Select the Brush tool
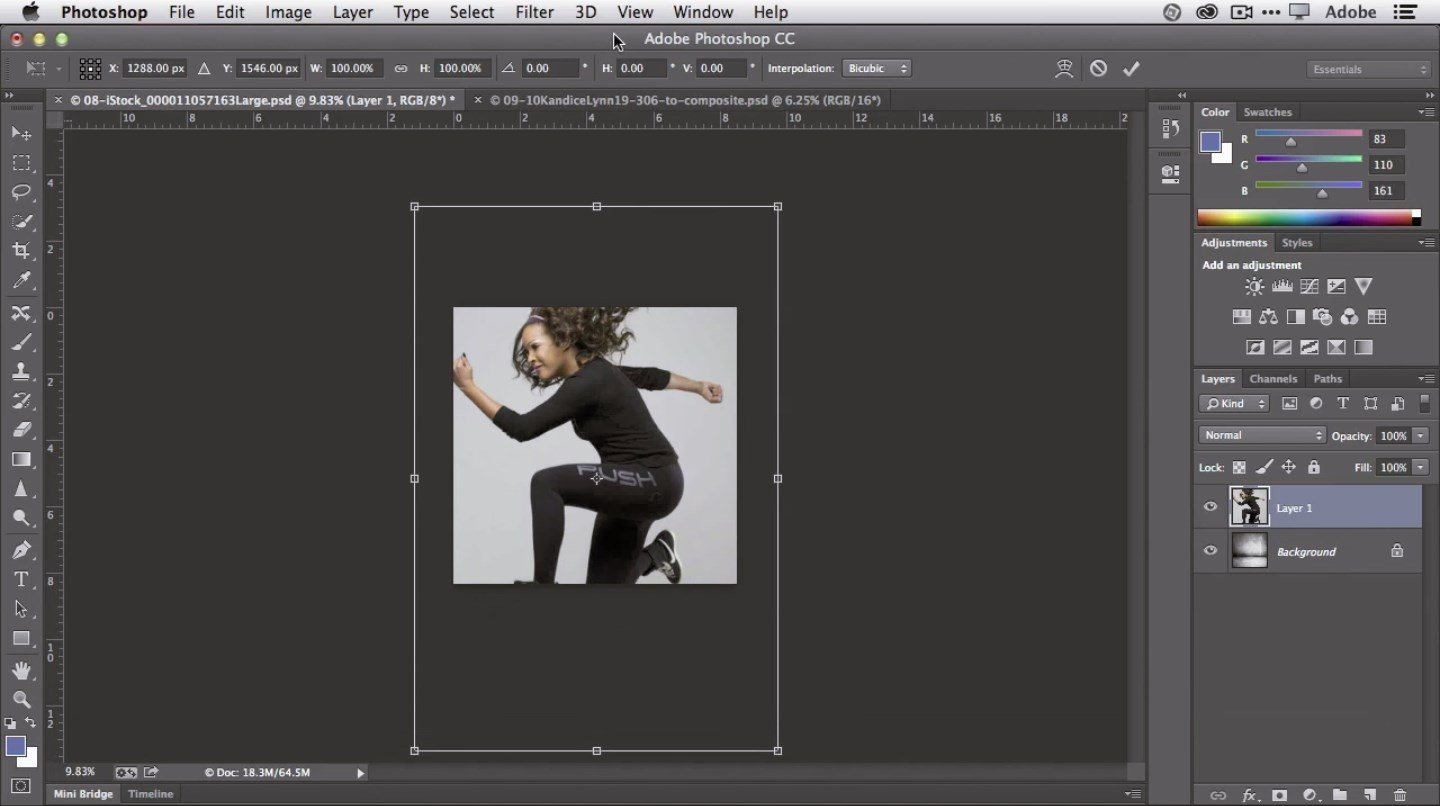This screenshot has width=1440, height=806. click(22, 340)
